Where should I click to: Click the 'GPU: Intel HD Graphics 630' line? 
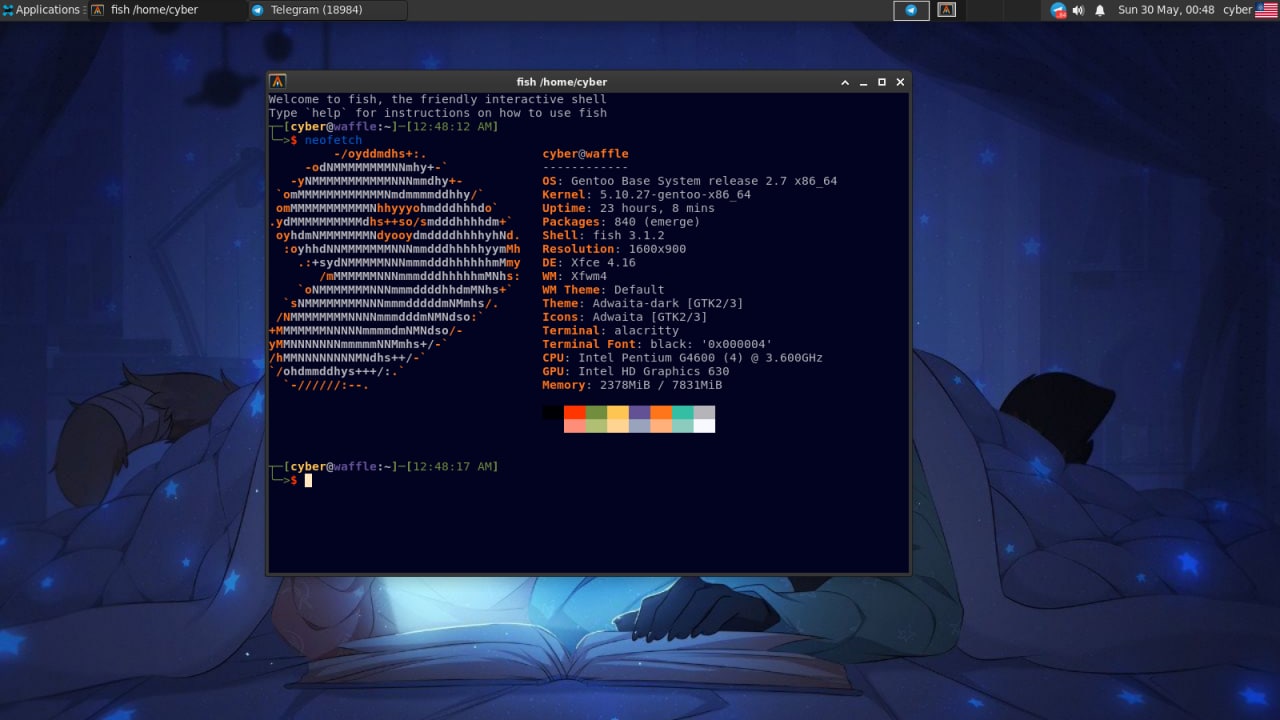pyautogui.click(x=635, y=371)
